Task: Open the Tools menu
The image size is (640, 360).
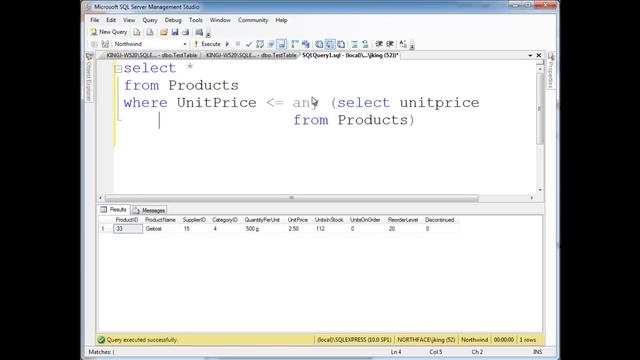Action: point(196,20)
